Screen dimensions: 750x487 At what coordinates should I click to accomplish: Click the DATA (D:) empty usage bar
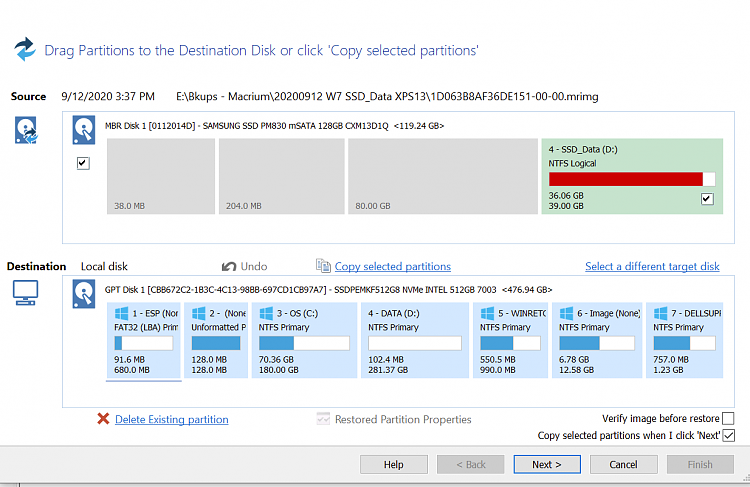tap(415, 343)
